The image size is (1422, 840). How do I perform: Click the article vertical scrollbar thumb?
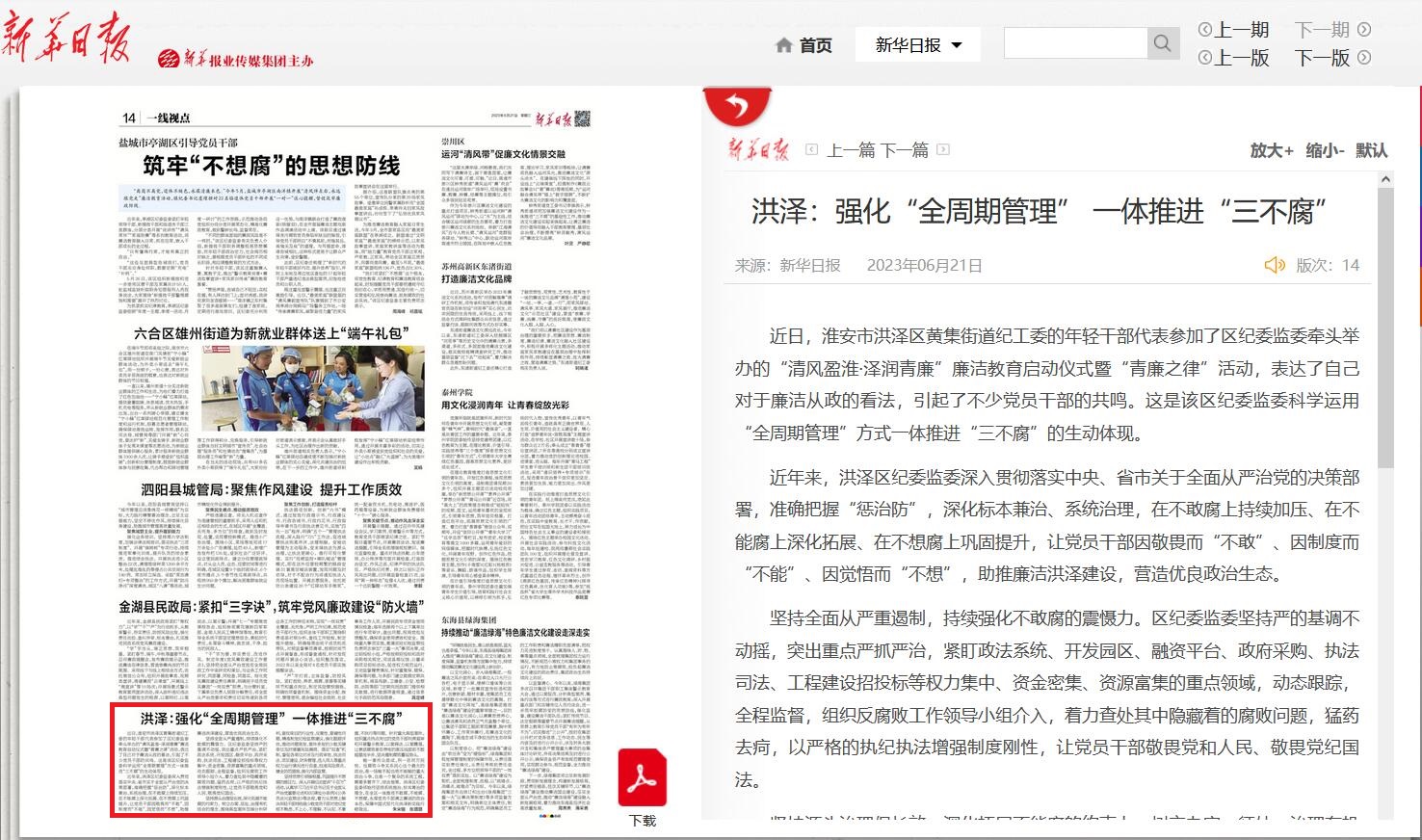click(x=1386, y=328)
